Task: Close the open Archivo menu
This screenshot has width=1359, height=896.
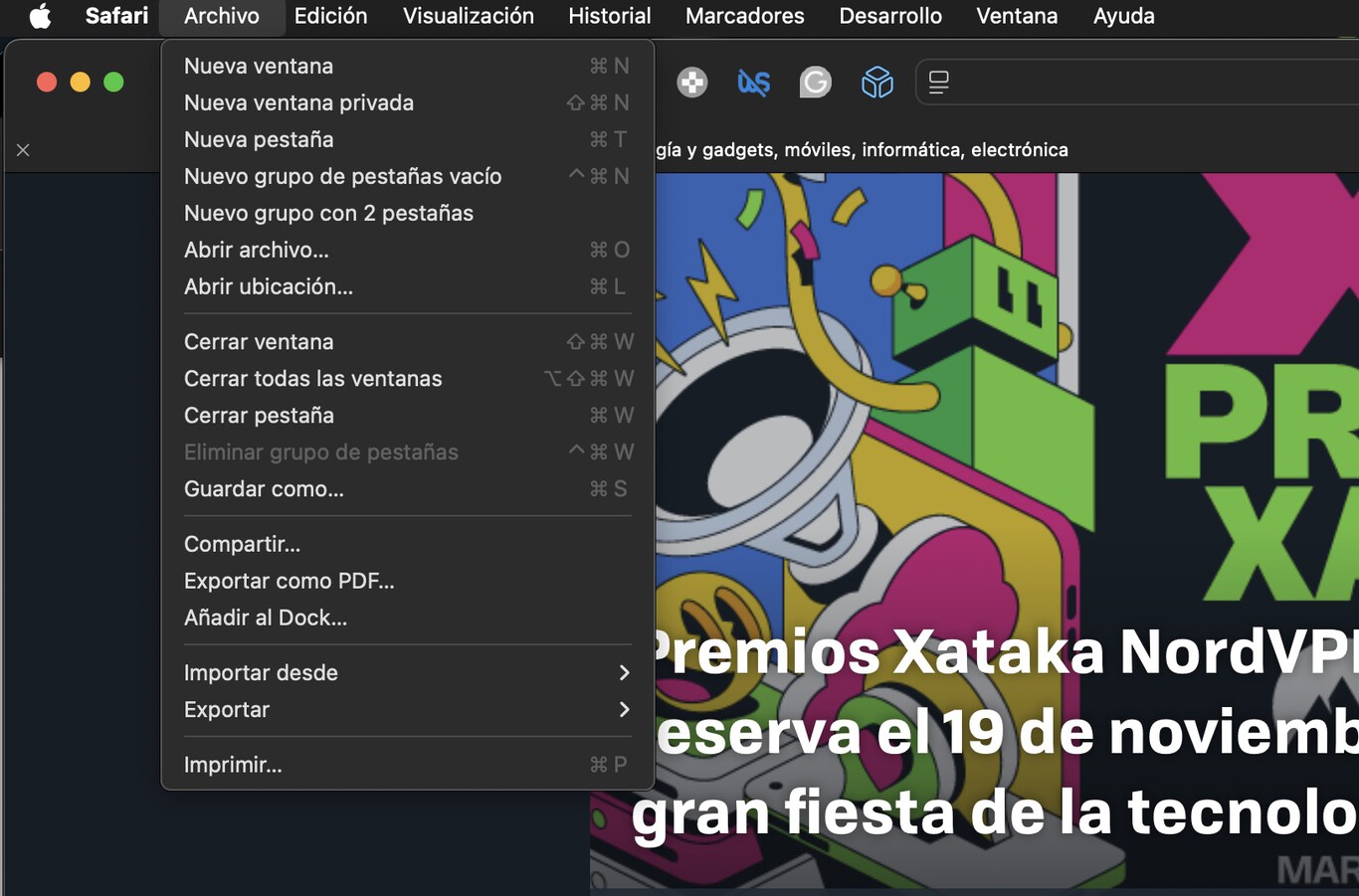Action: click(222, 16)
